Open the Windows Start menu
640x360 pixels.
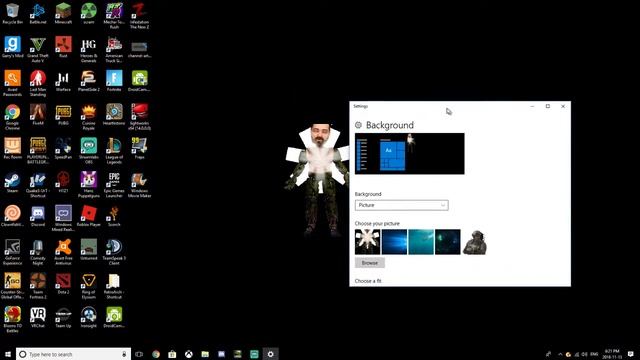click(x=8, y=354)
